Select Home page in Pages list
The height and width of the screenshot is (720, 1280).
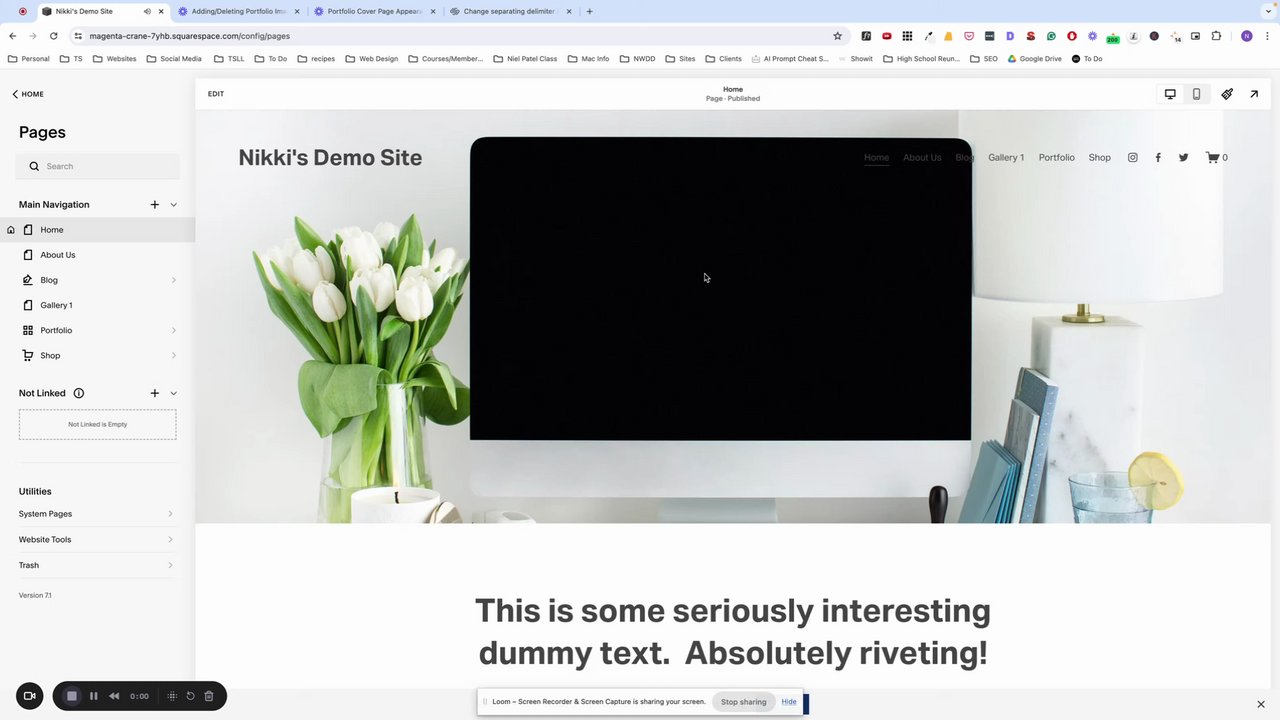point(97,230)
